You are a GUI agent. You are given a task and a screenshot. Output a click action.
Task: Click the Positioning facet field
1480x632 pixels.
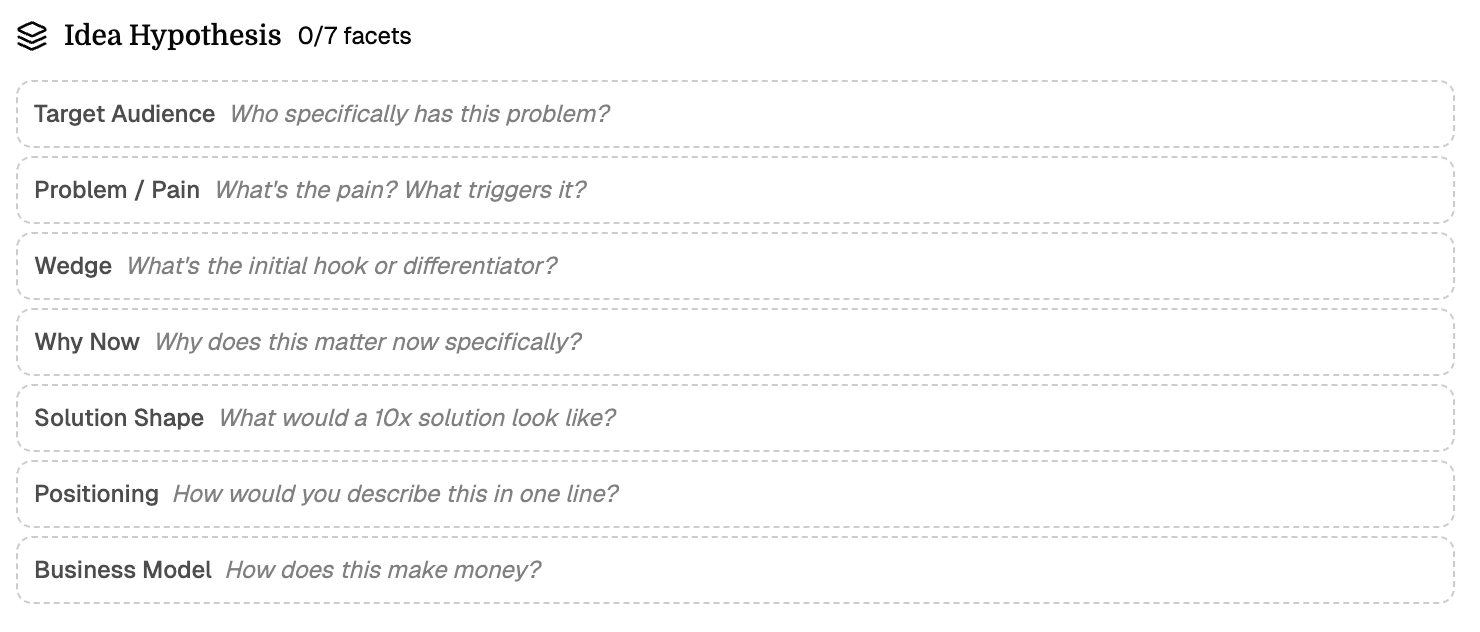click(740, 494)
